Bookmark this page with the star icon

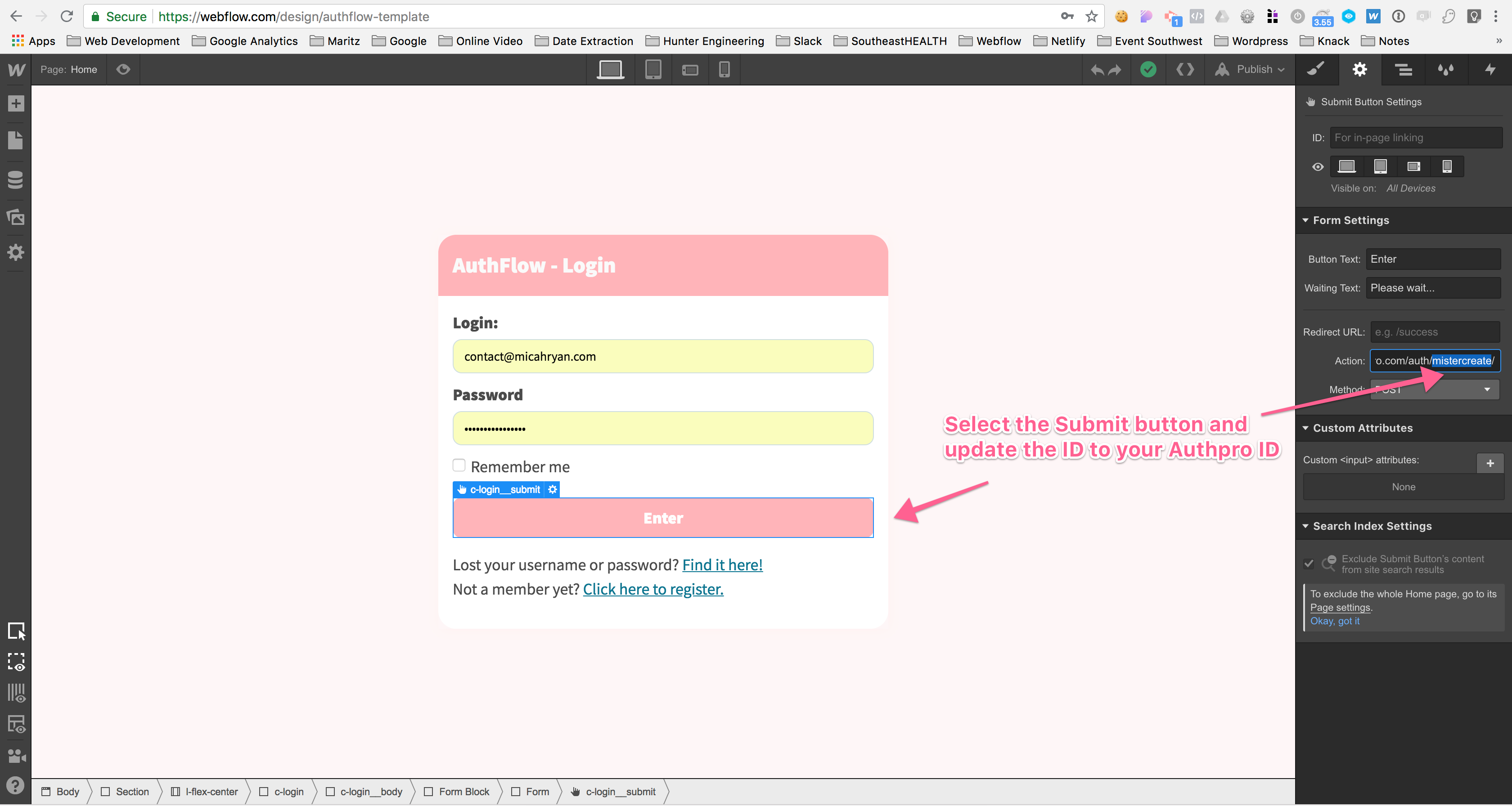point(1091,17)
